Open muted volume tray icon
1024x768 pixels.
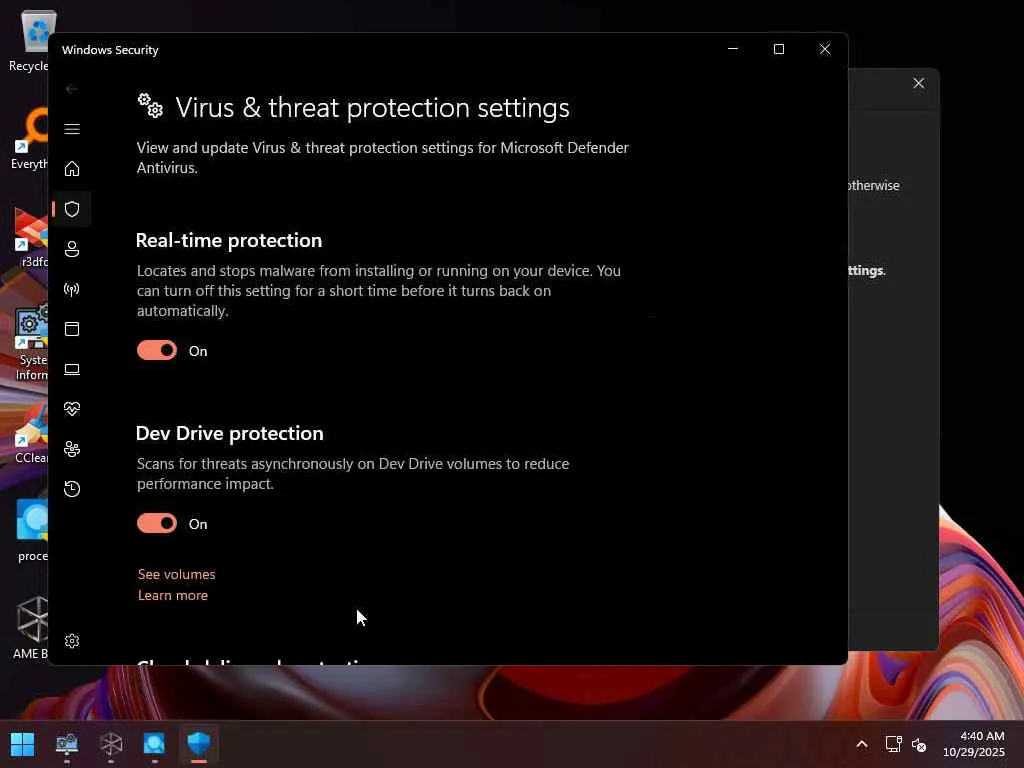pos(919,744)
